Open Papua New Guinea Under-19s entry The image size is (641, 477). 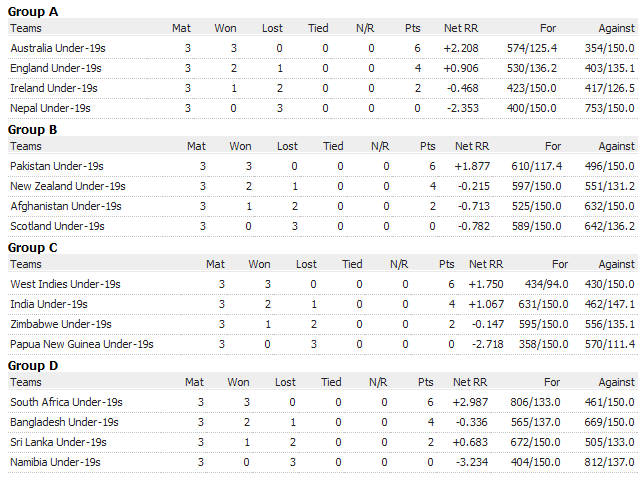tap(82, 344)
